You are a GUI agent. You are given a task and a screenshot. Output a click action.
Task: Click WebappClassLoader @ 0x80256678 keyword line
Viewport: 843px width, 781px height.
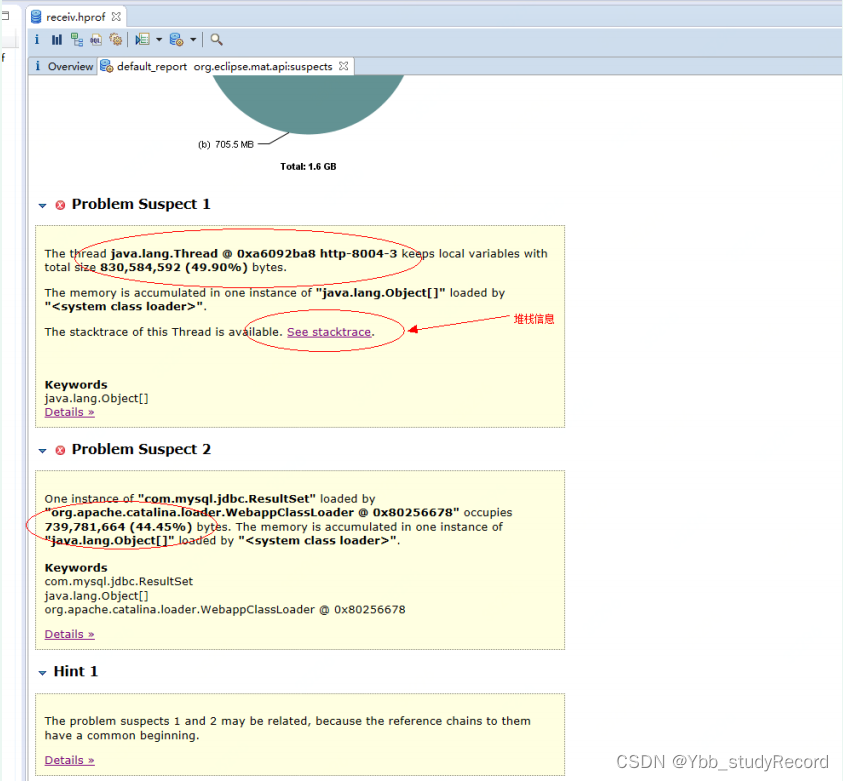coord(225,610)
